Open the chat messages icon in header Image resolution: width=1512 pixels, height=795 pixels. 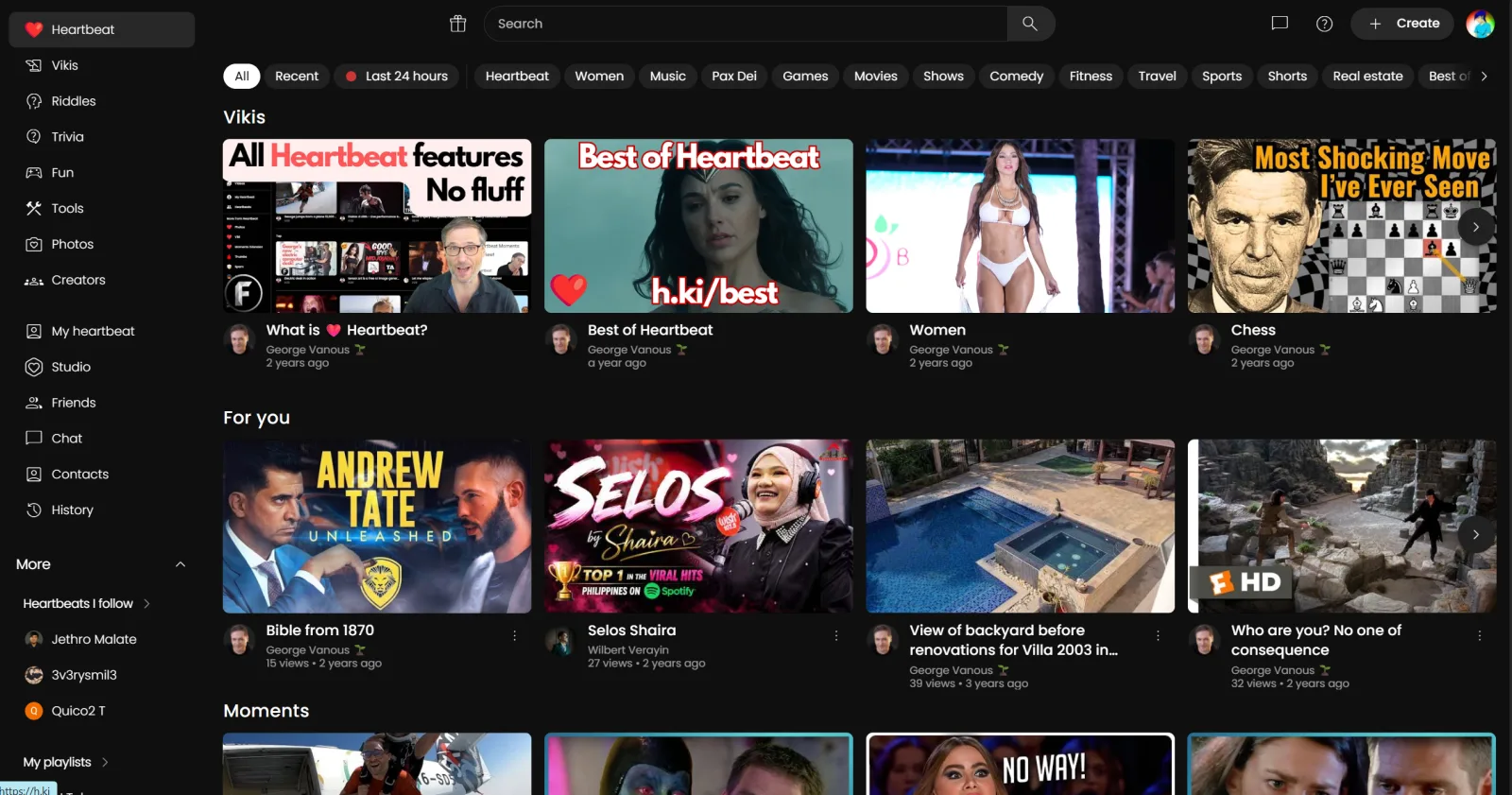(1280, 24)
